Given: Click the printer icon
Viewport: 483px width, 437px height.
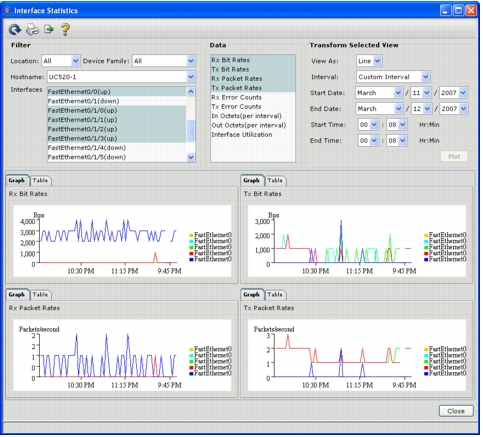Looking at the screenshot, I should (x=32, y=30).
